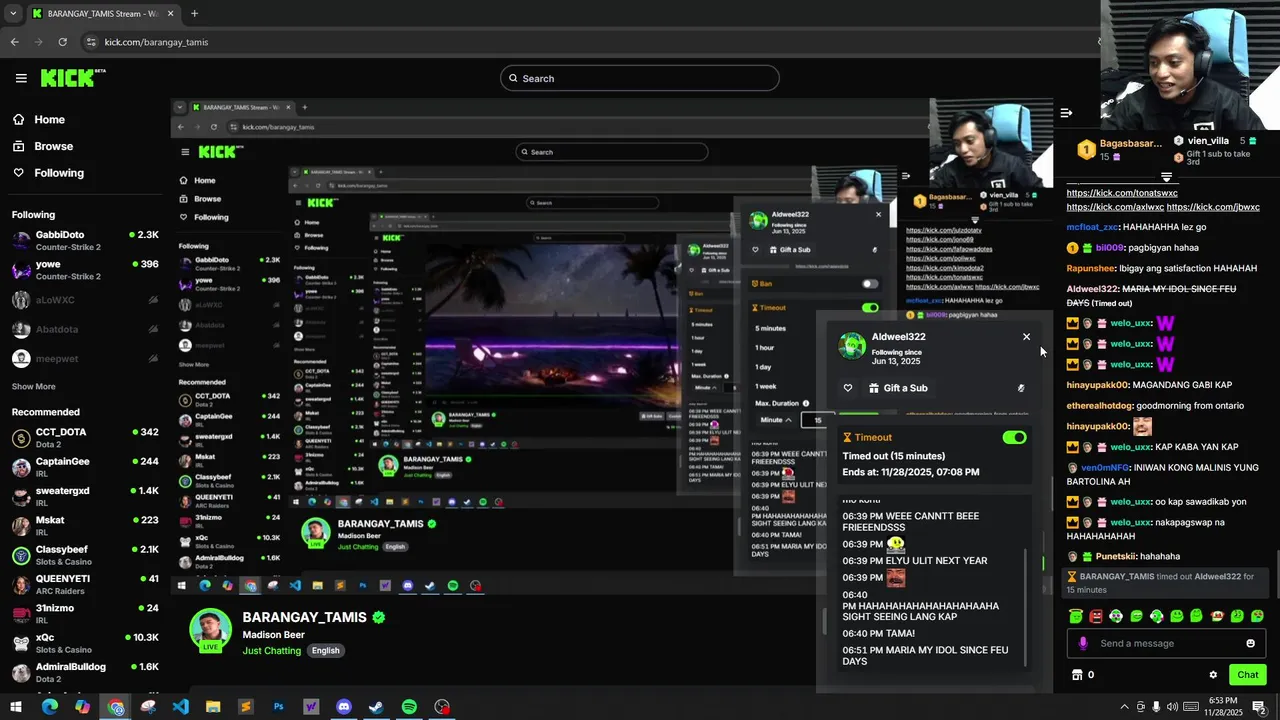Screen dimensions: 1280x720
Task: Click purple chat identity icon
Action: pos(1083,643)
